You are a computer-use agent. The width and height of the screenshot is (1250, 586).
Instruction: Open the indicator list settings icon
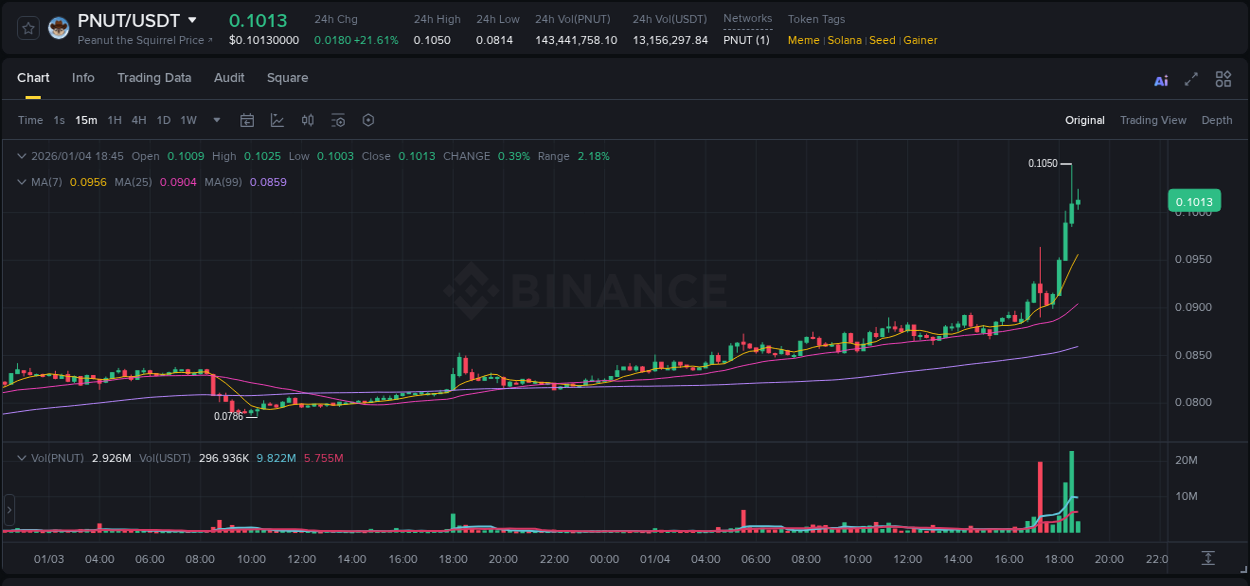pyautogui.click(x=338, y=120)
